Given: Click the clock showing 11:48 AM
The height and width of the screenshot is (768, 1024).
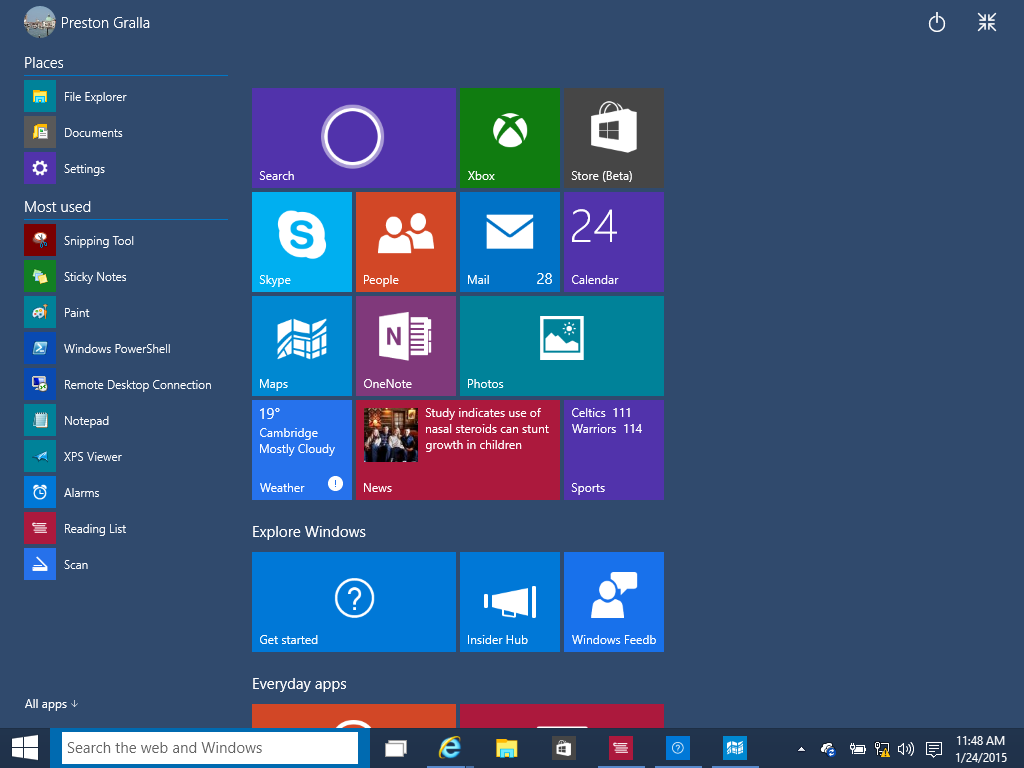Looking at the screenshot, I should 981,748.
